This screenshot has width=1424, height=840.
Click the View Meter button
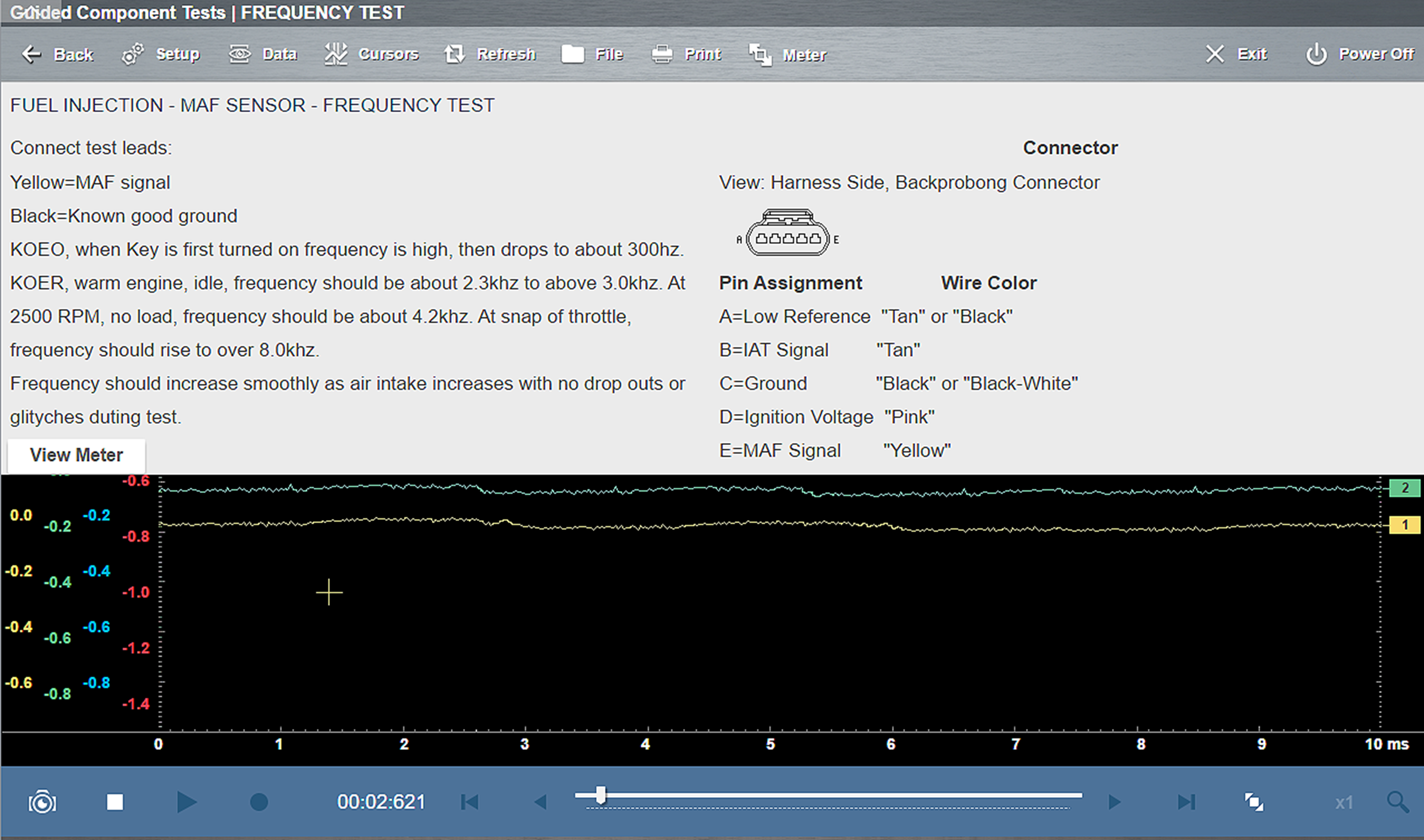76,455
